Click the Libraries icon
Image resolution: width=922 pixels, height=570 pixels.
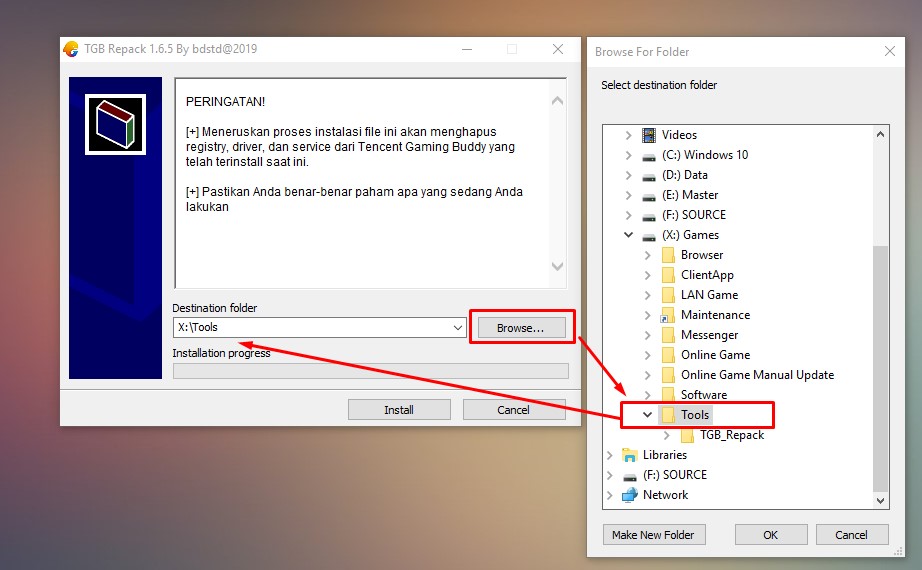pyautogui.click(x=630, y=455)
